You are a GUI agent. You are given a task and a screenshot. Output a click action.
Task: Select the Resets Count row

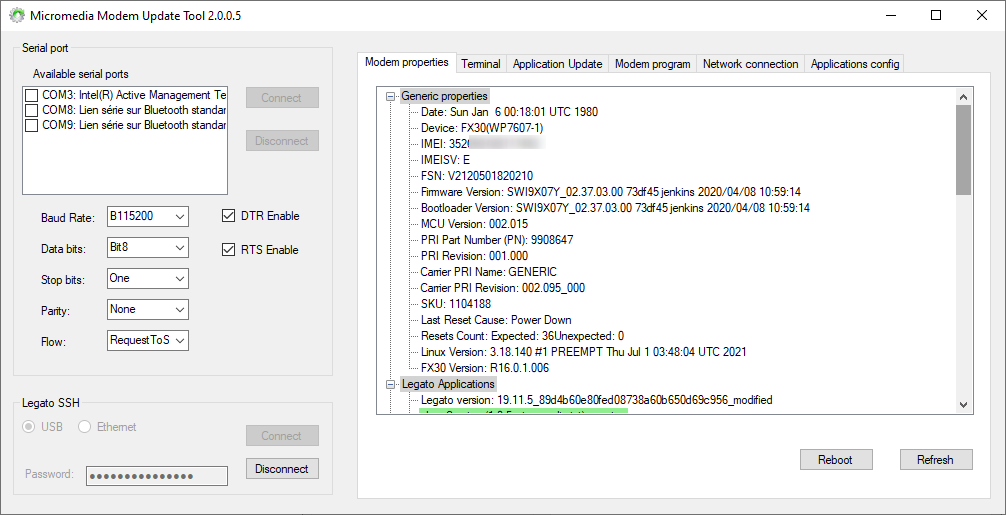(523, 337)
